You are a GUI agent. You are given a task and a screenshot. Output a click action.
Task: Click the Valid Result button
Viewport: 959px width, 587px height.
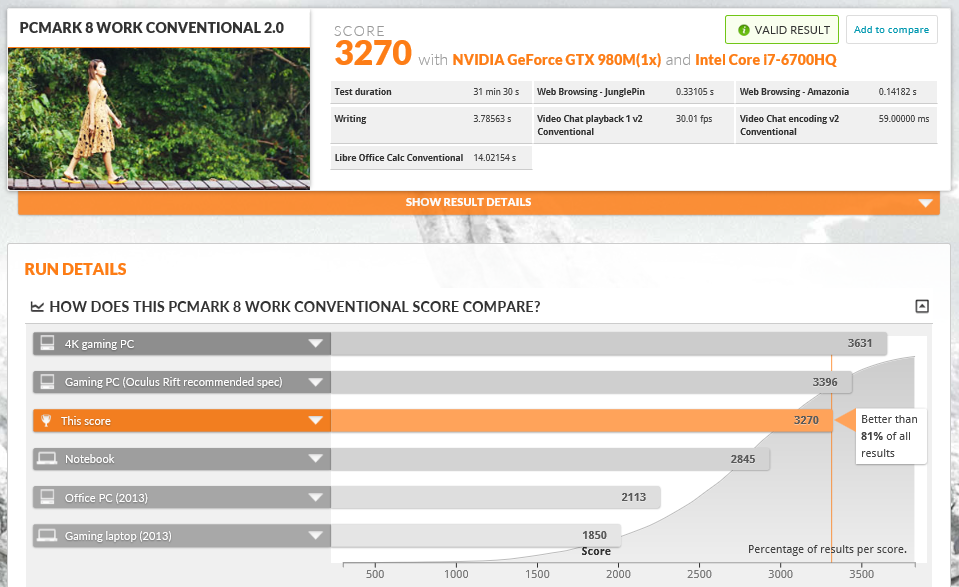(782, 30)
